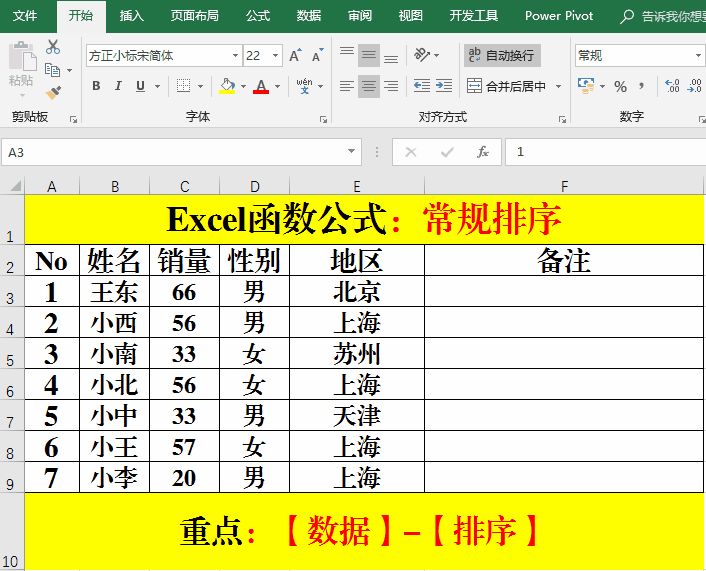Click the 合并后居中 button
The width and height of the screenshot is (706, 571).
tap(509, 87)
